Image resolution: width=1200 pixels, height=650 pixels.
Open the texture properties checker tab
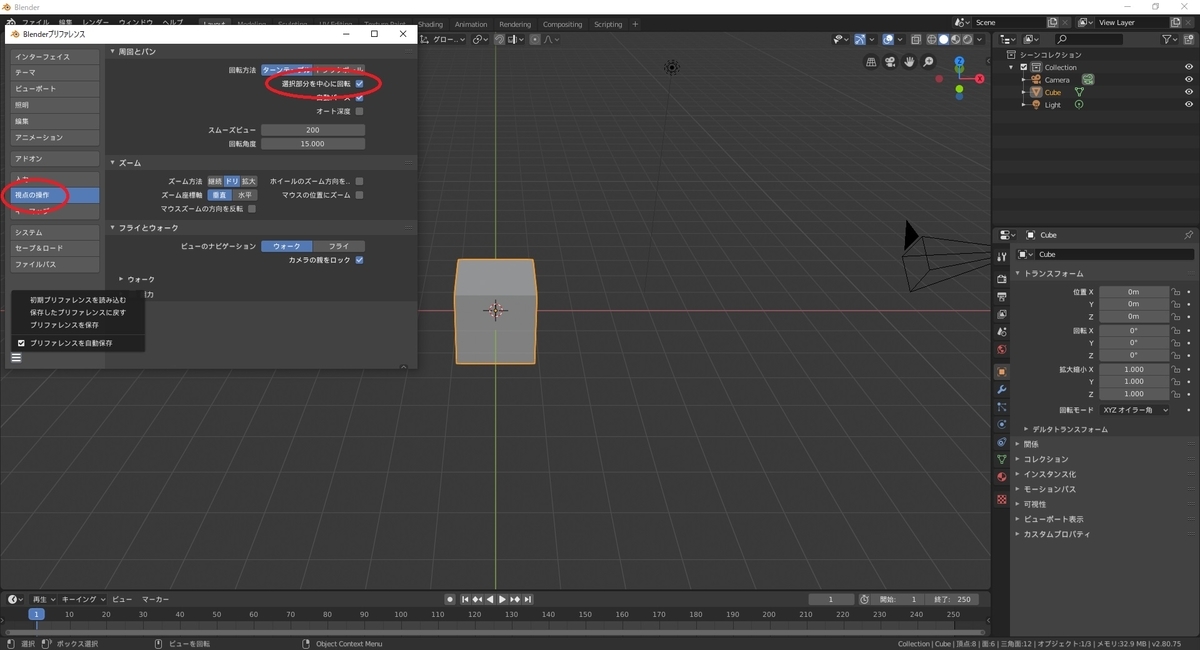[1002, 499]
